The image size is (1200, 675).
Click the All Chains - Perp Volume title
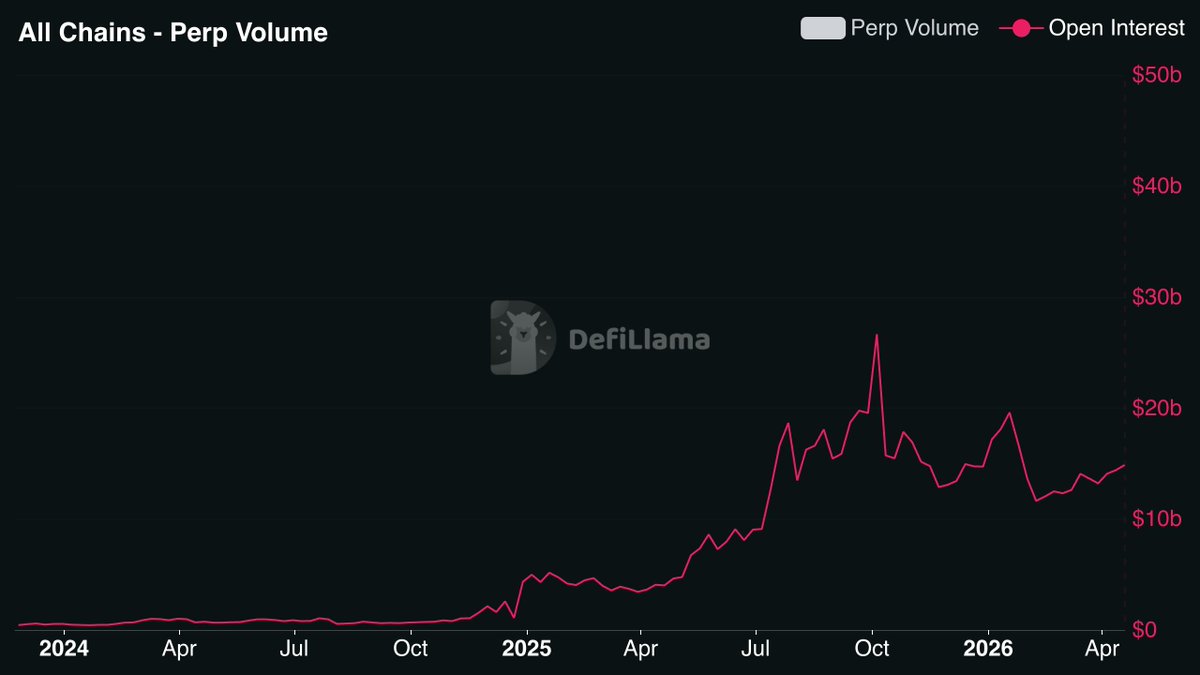click(172, 33)
